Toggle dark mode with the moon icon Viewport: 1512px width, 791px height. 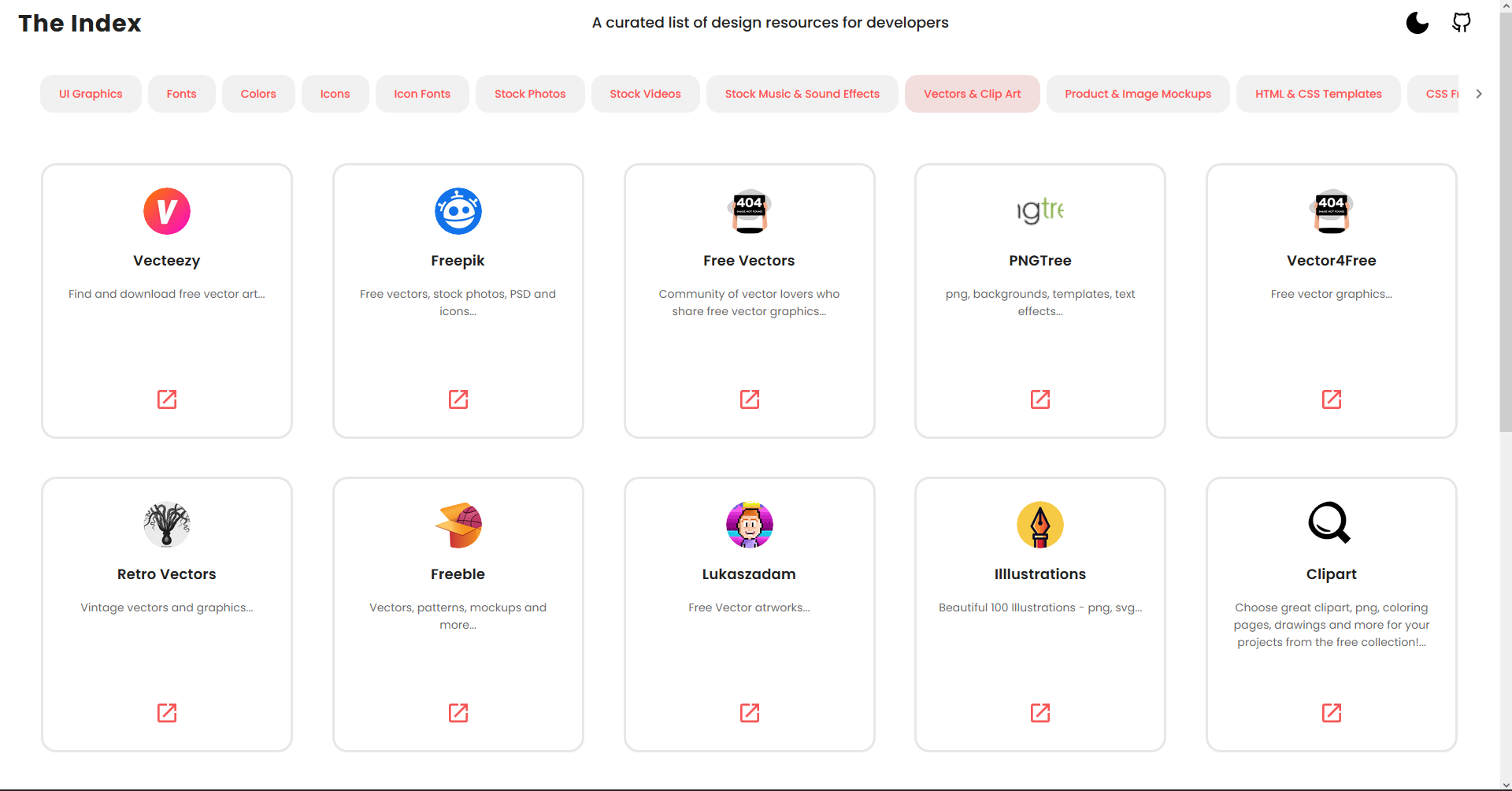click(x=1417, y=23)
